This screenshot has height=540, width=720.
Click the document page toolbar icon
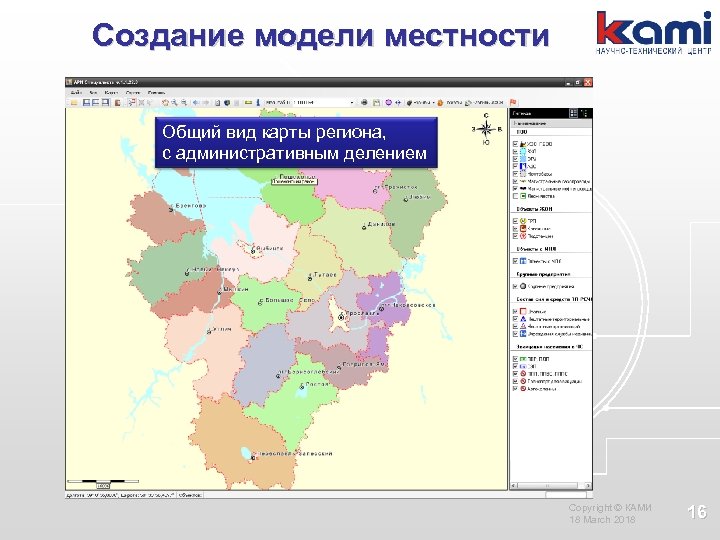coord(218,102)
